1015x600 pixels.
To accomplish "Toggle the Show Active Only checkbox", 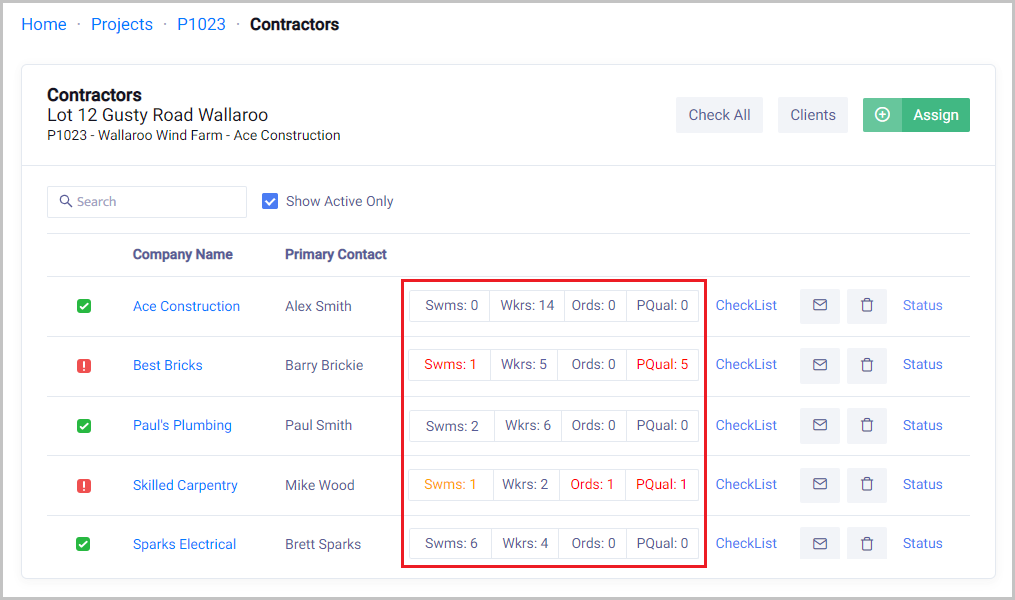I will (x=270, y=201).
